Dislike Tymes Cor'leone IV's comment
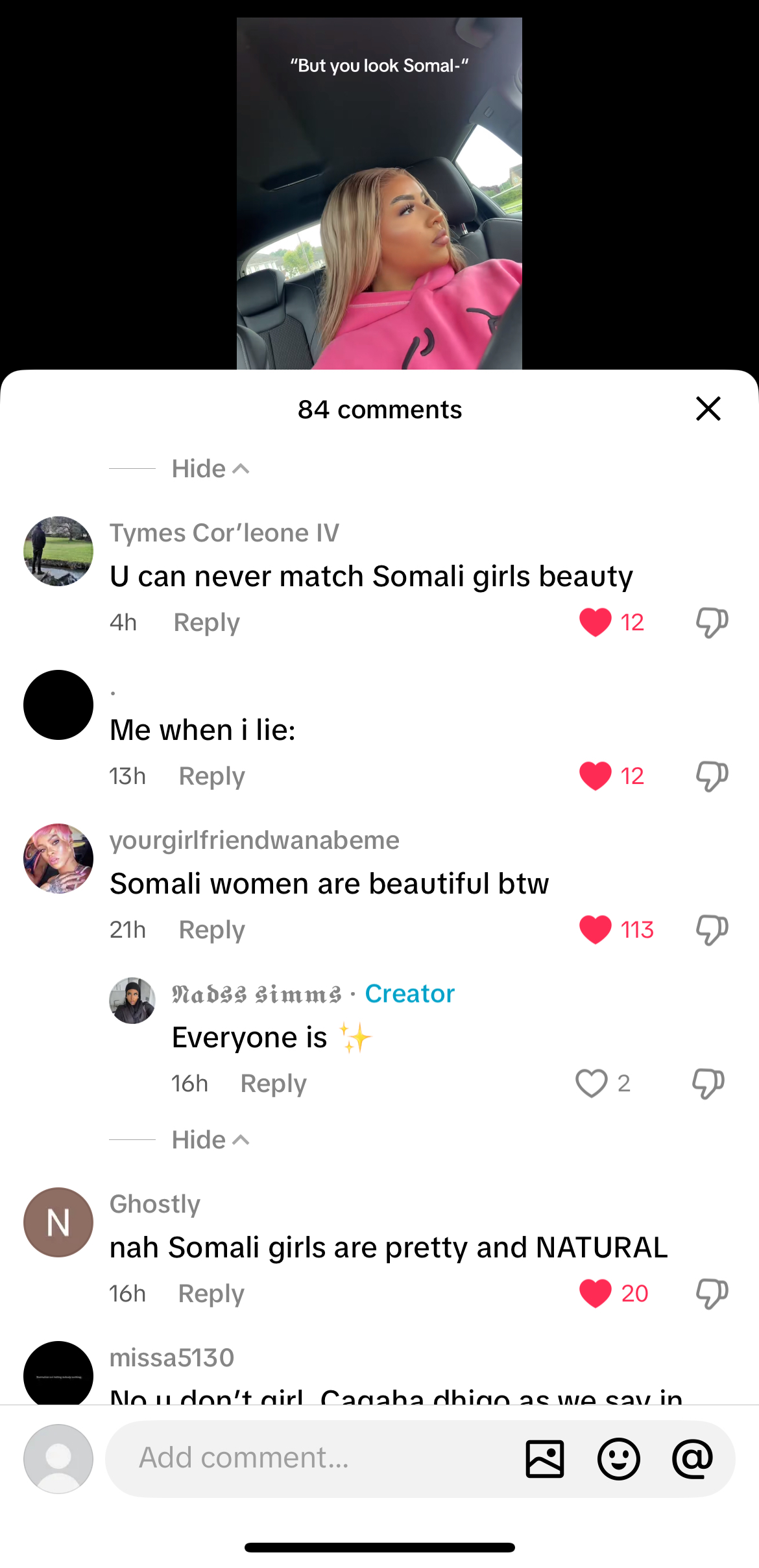759x1568 pixels. pos(712,623)
